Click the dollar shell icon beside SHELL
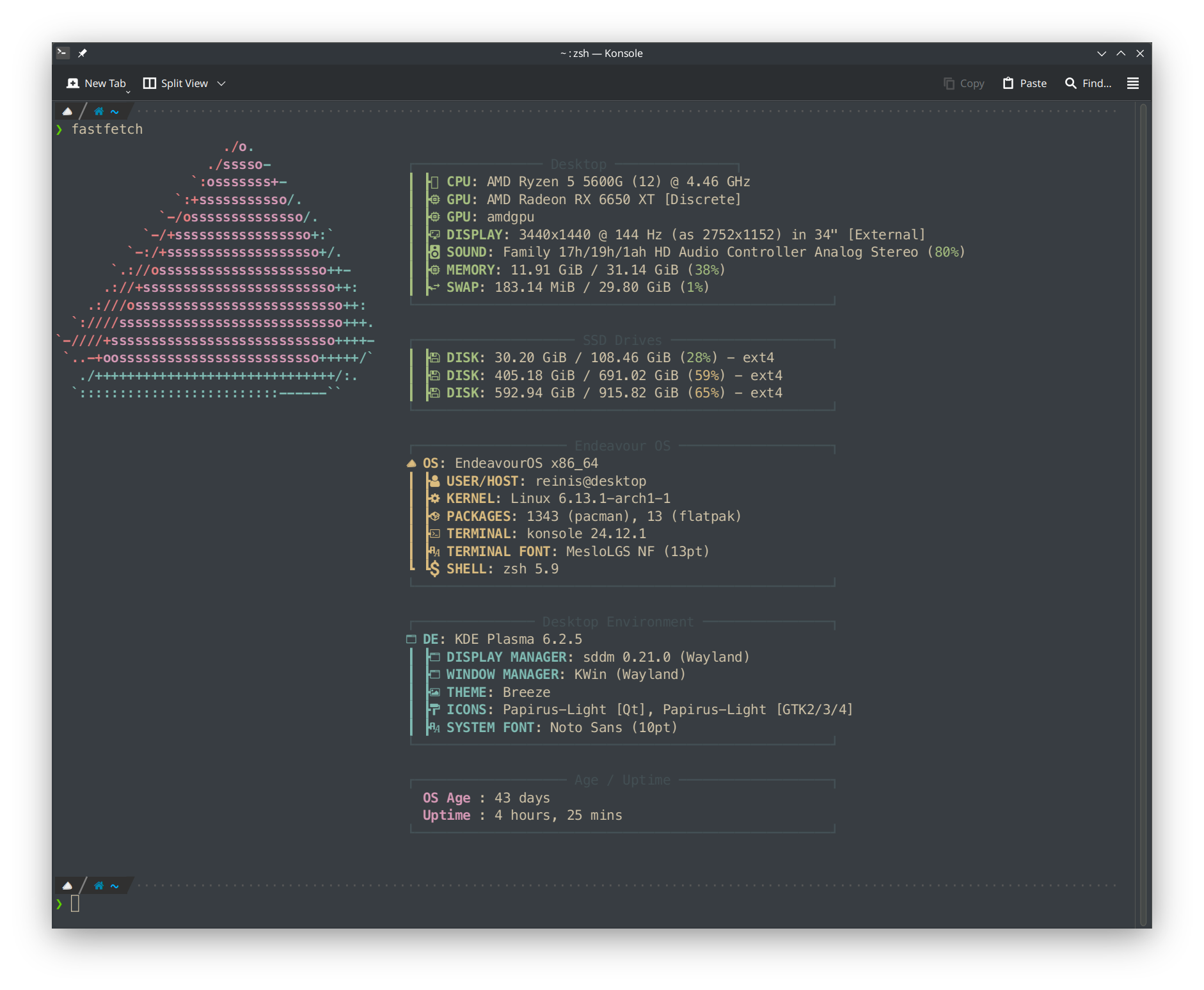Screen dimensions: 1204x990 pyautogui.click(x=434, y=569)
